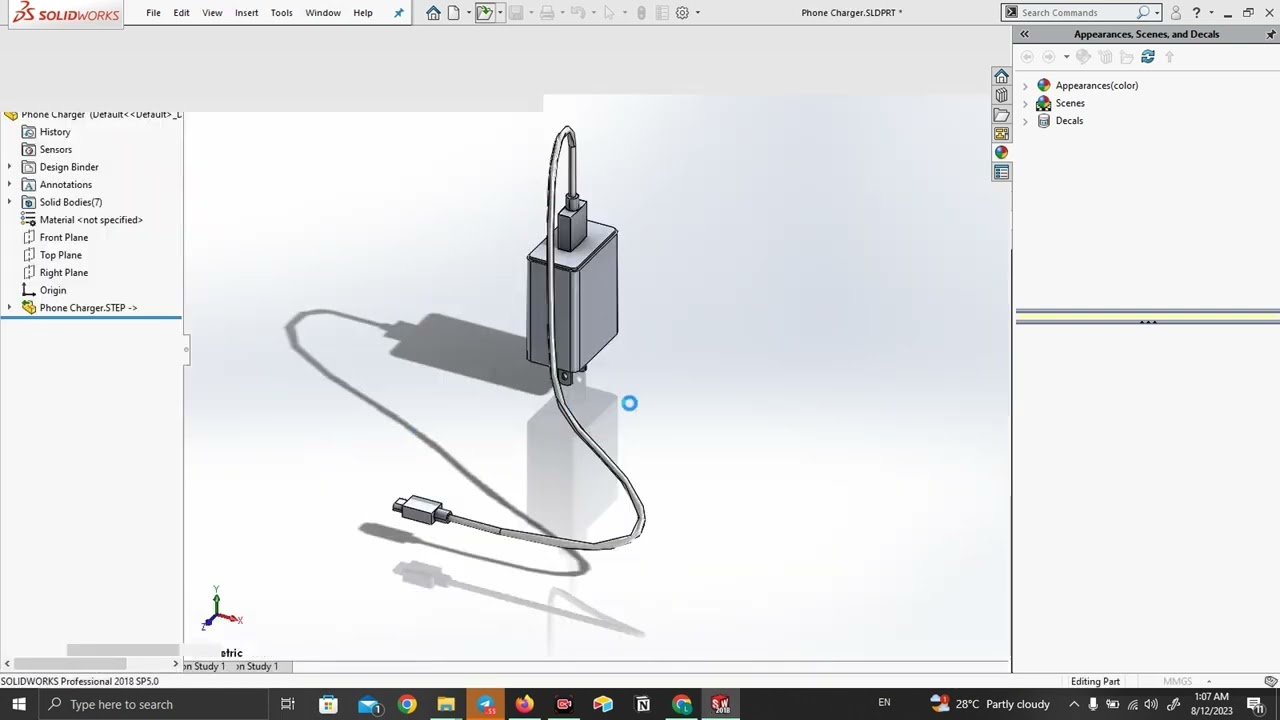
Task: Click the SOLIDWORKS logo
Action: (66, 13)
